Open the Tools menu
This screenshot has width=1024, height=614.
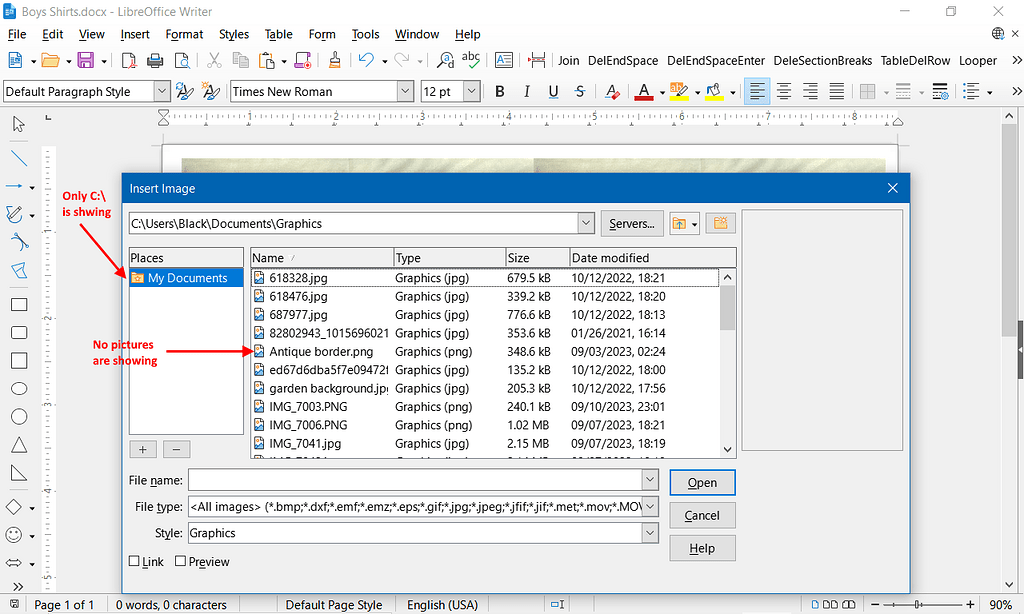point(365,34)
